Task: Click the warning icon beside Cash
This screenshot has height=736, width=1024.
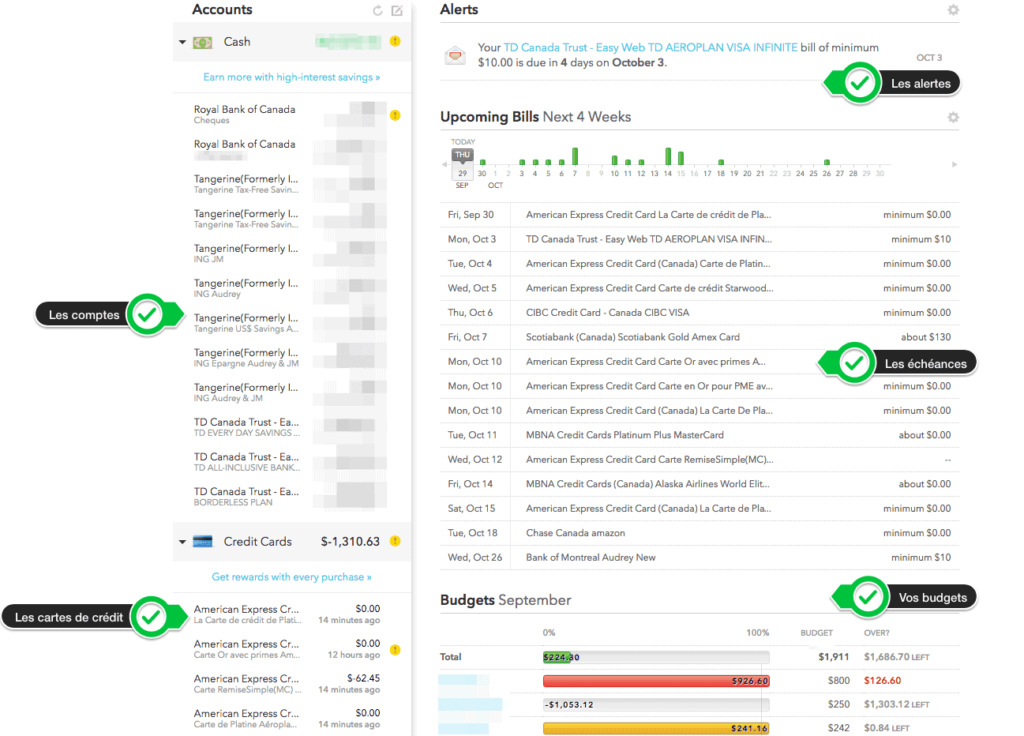Action: pyautogui.click(x=395, y=42)
